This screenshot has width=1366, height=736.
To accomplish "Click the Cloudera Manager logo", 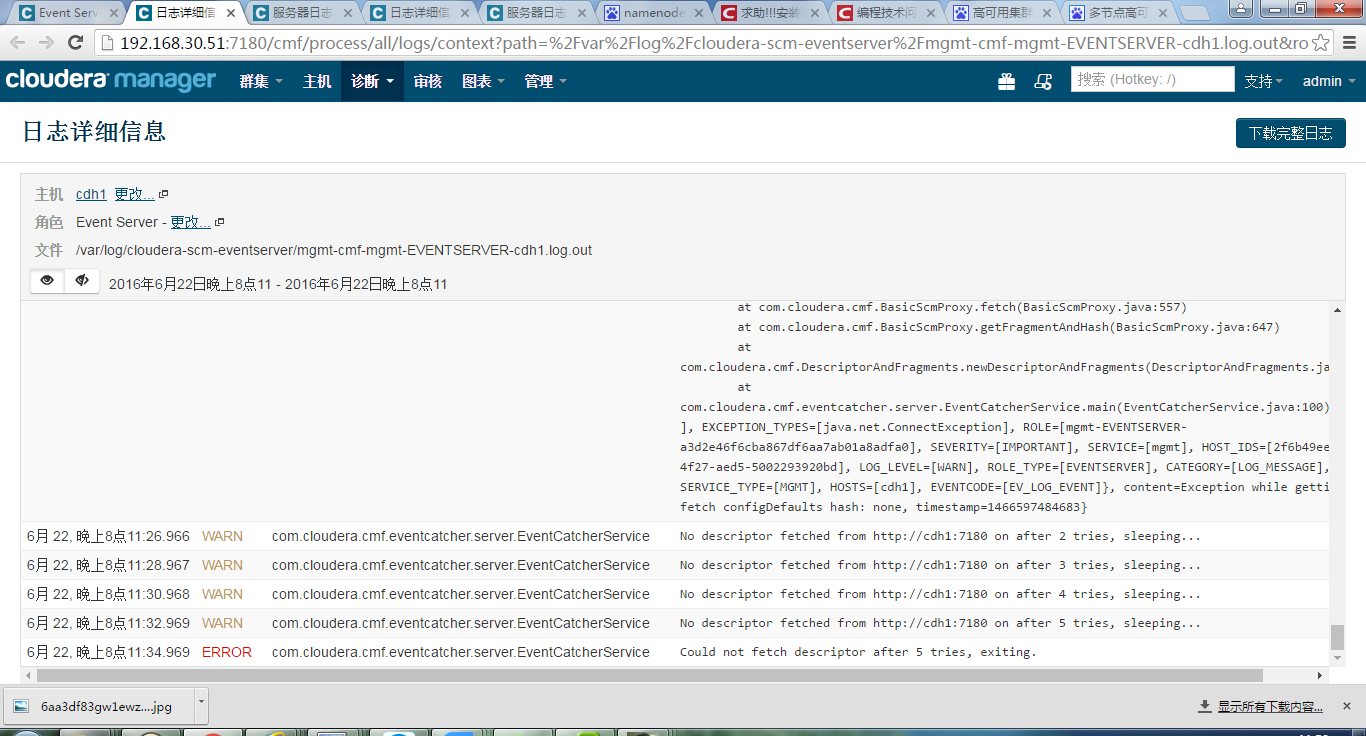I will point(111,81).
